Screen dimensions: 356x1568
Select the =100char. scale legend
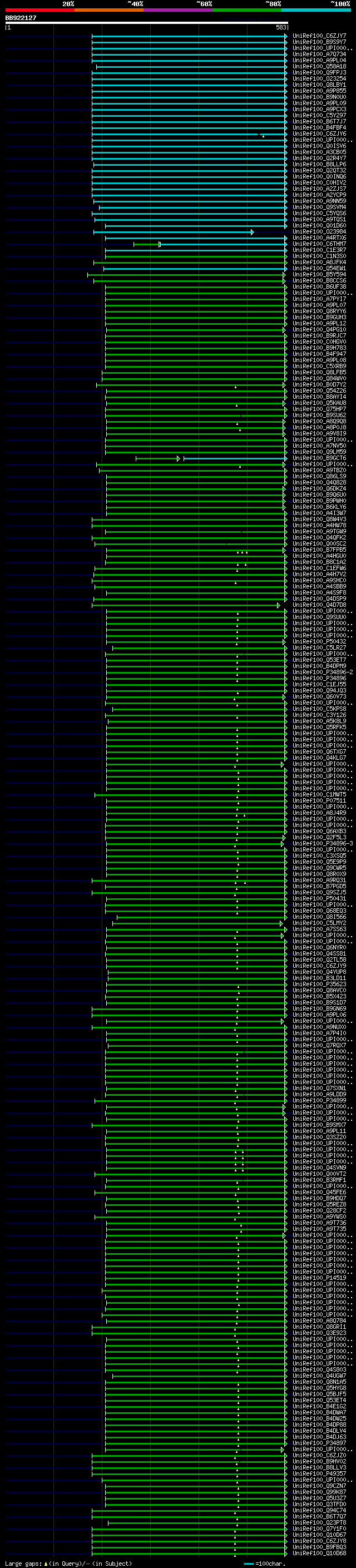tap(264, 1564)
